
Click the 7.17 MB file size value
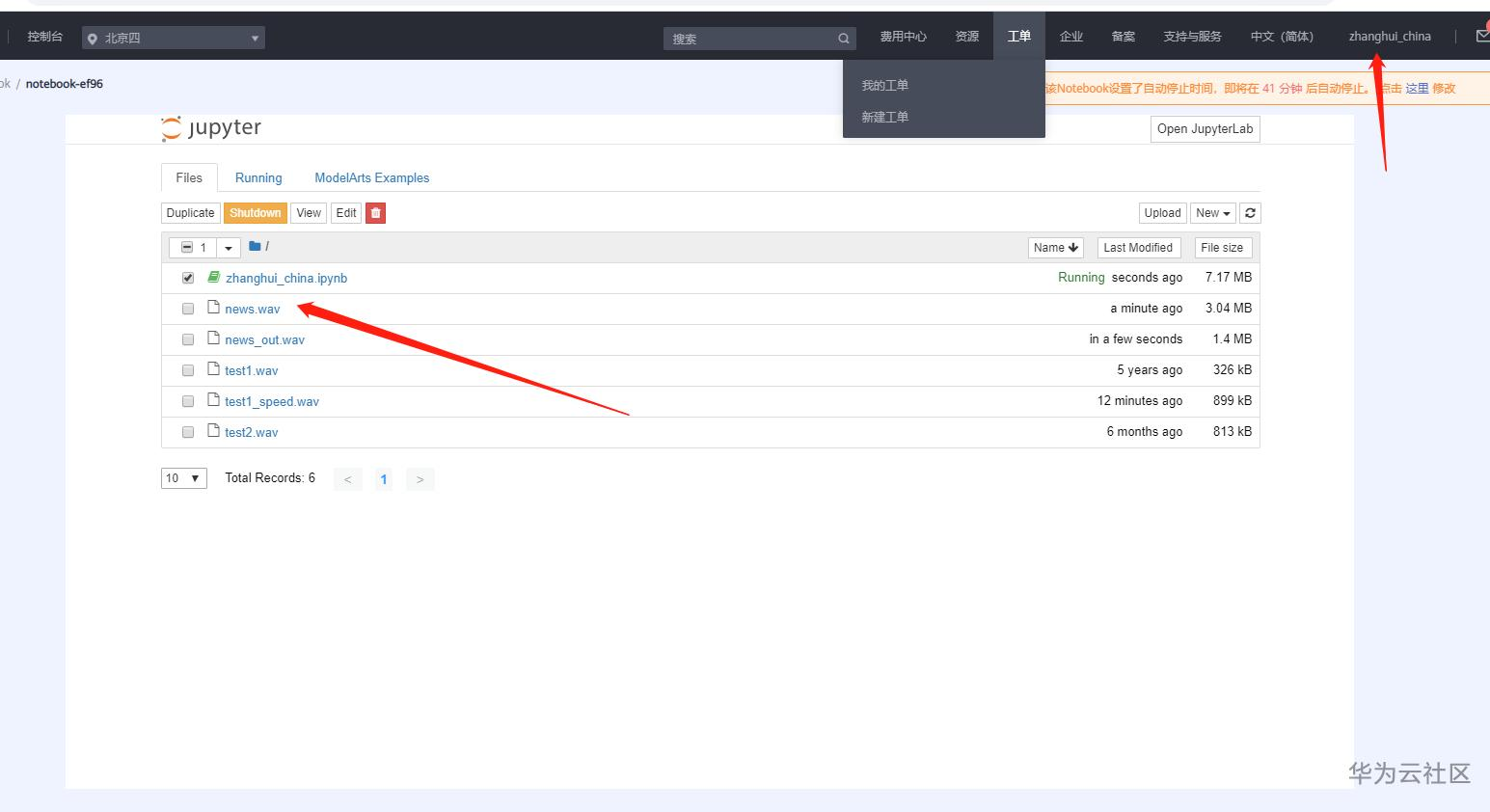click(x=1229, y=278)
